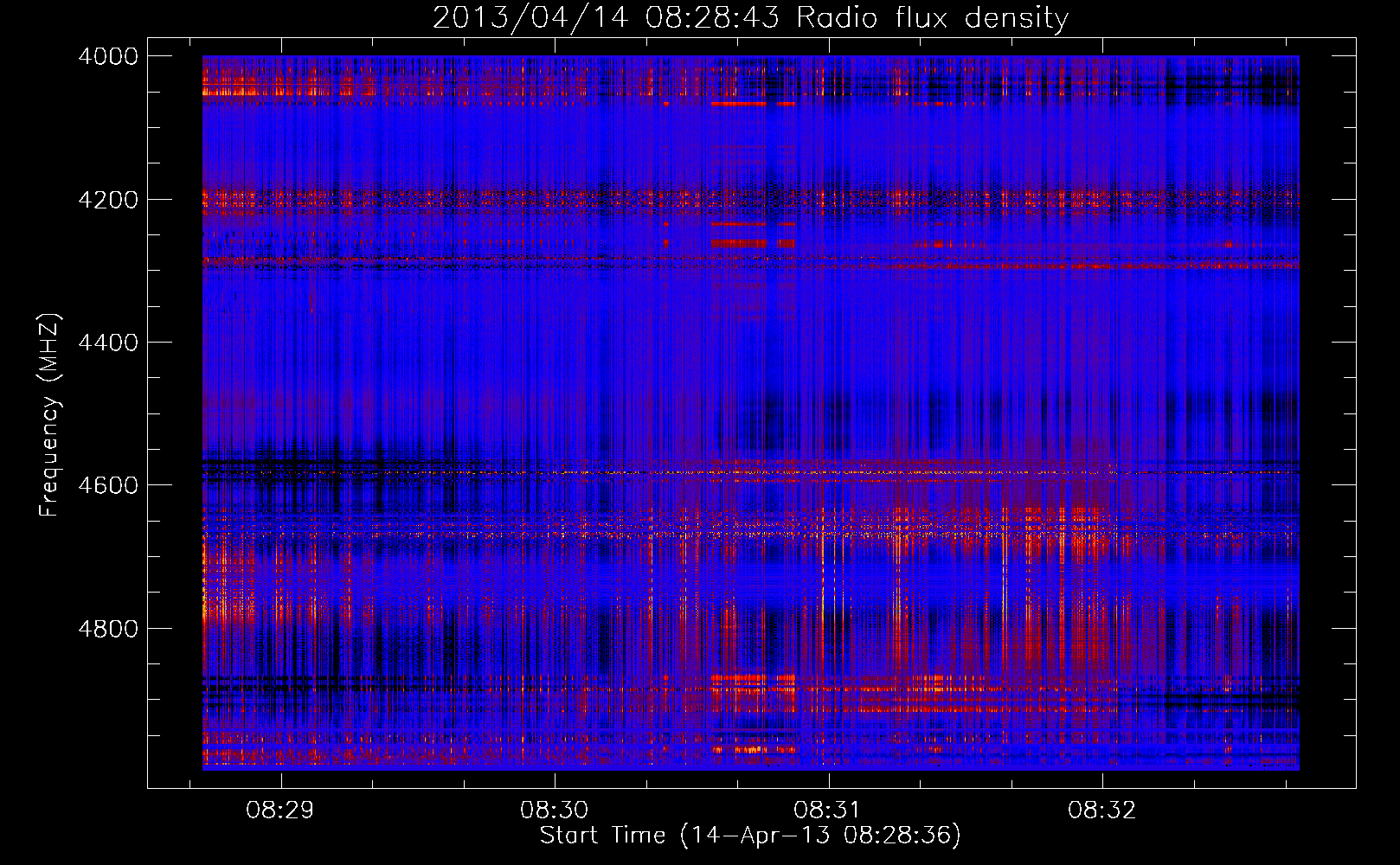Click the 08:30 time tick label
Viewport: 1400px width, 865px height.
pos(554,811)
